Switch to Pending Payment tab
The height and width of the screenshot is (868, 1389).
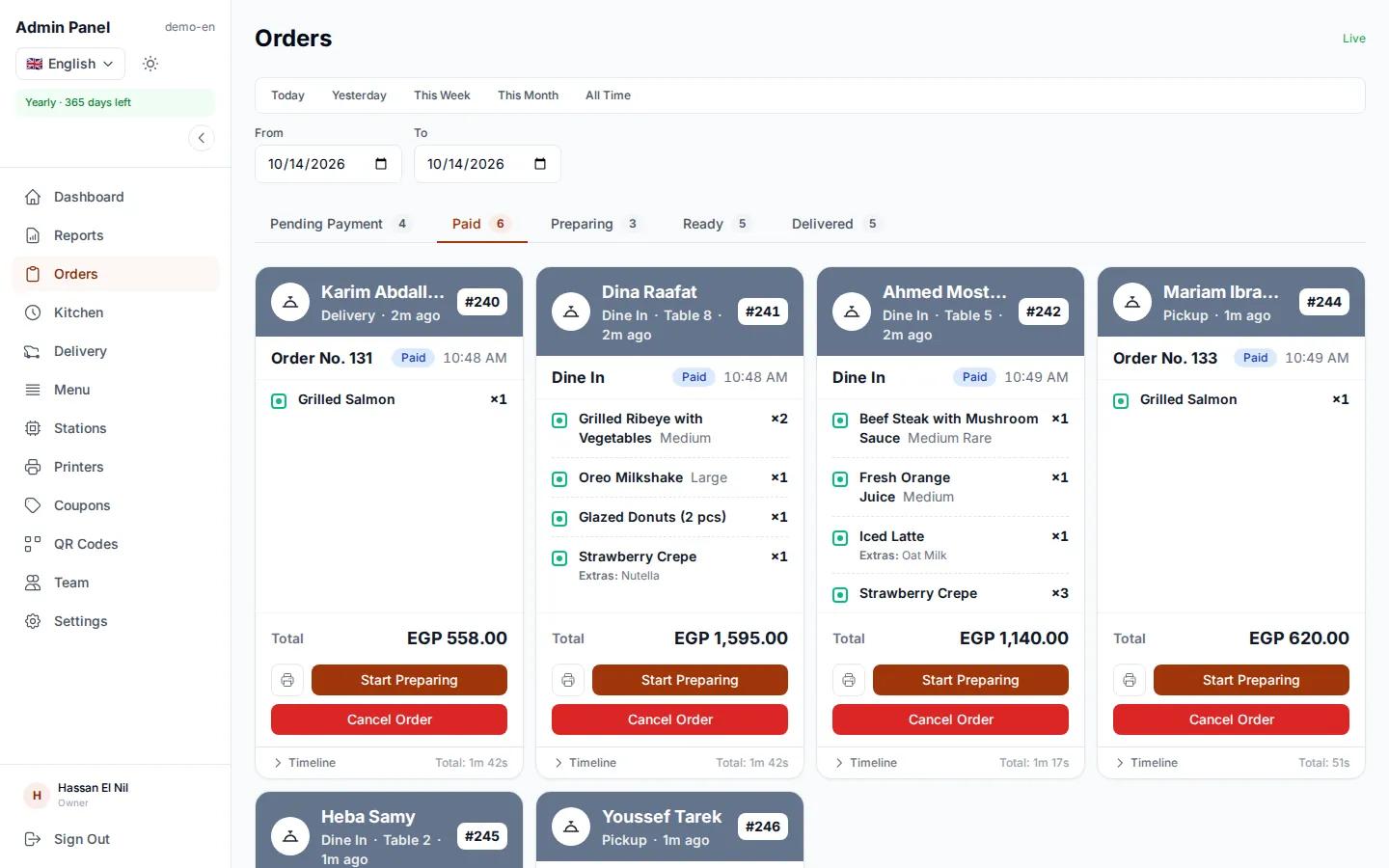[340, 224]
